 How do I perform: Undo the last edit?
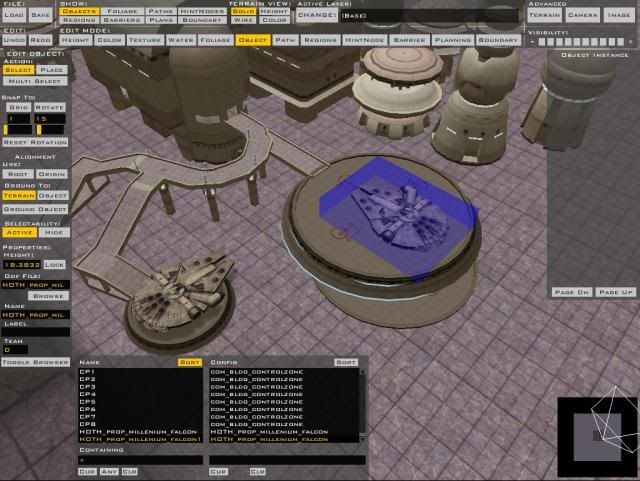pos(14,40)
